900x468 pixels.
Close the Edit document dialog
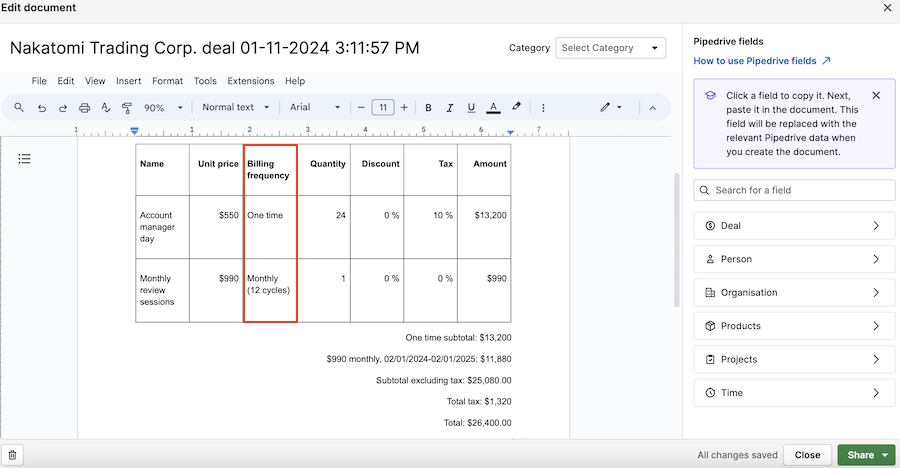887,7
